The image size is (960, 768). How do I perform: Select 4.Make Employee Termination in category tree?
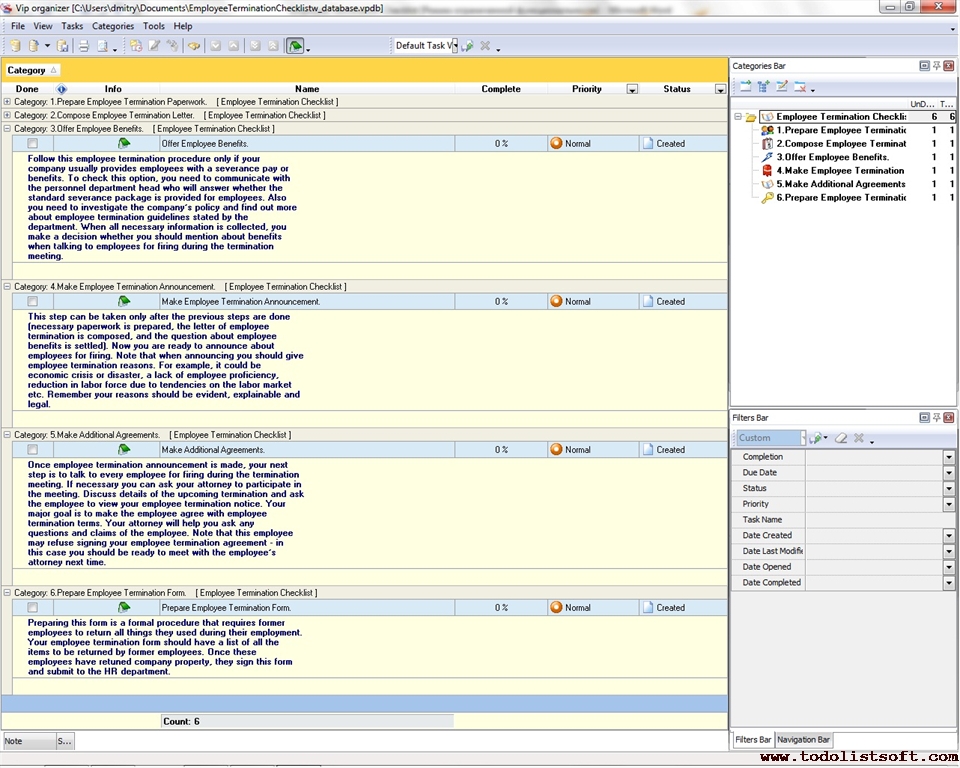tap(840, 171)
